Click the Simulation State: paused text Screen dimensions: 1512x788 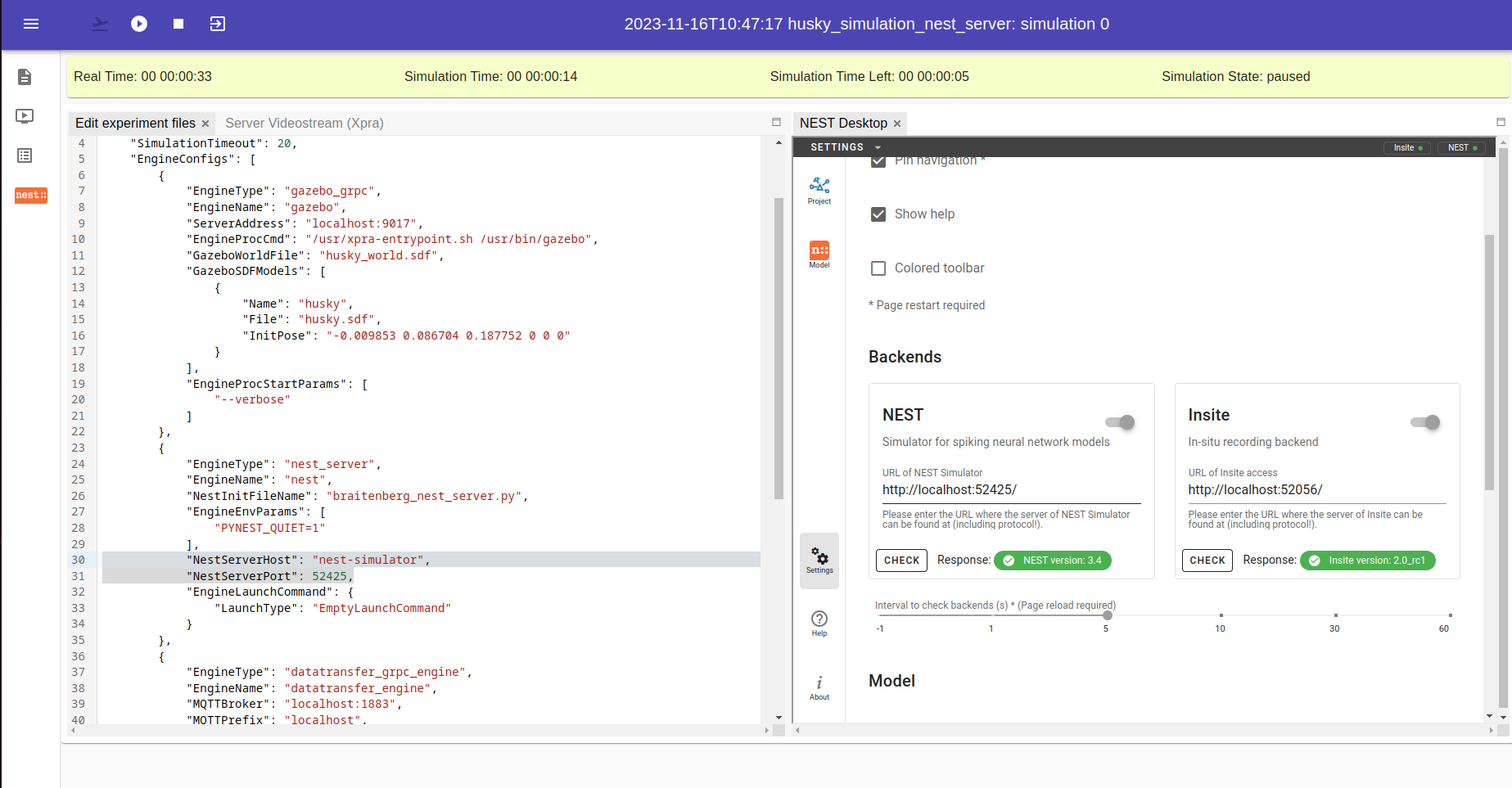[x=1235, y=77]
